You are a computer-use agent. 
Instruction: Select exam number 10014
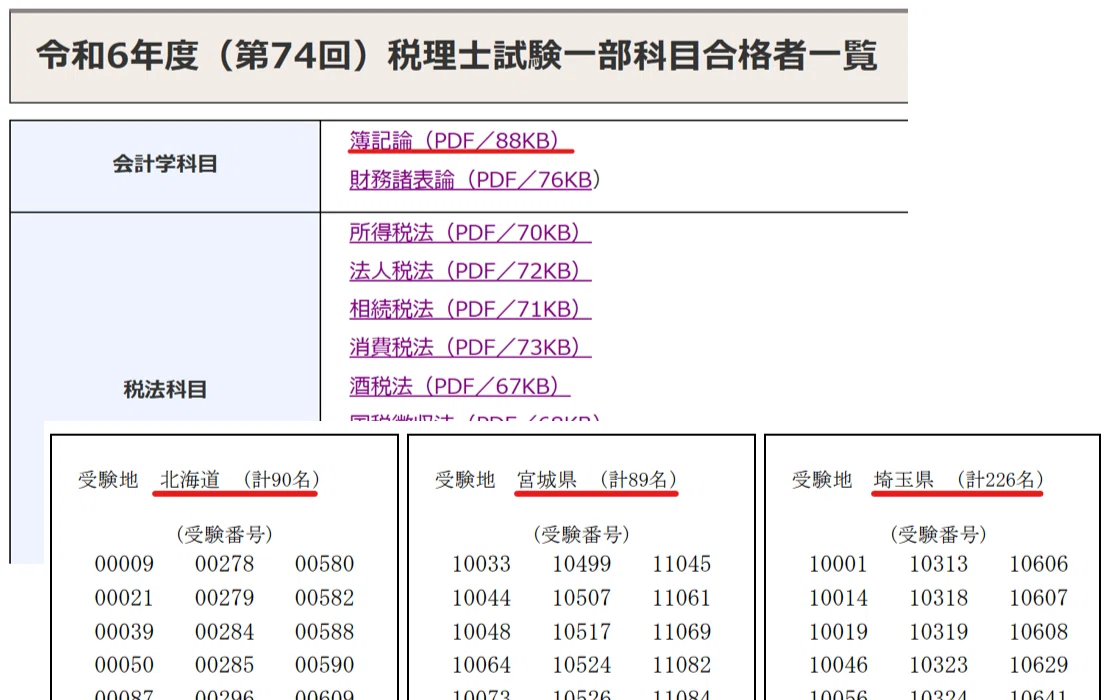(x=838, y=598)
